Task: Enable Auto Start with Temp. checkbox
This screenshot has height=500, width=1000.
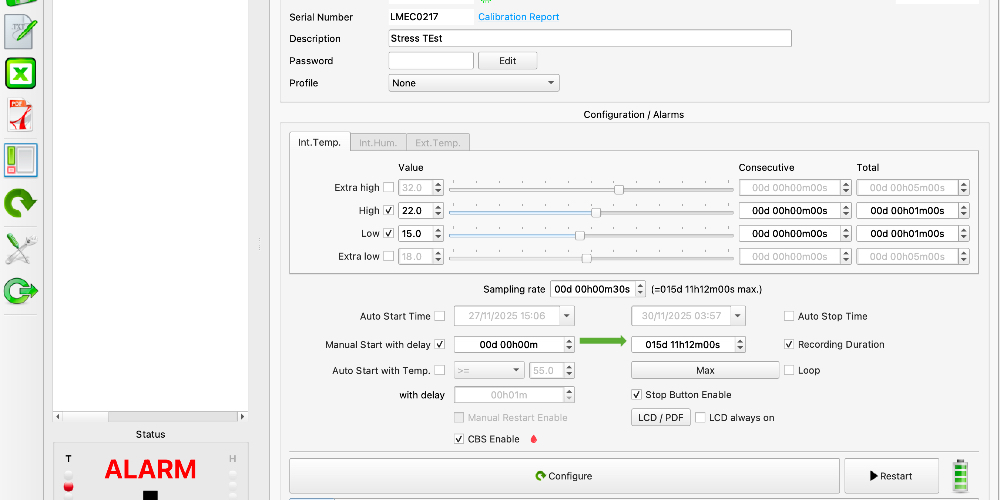Action: point(439,370)
